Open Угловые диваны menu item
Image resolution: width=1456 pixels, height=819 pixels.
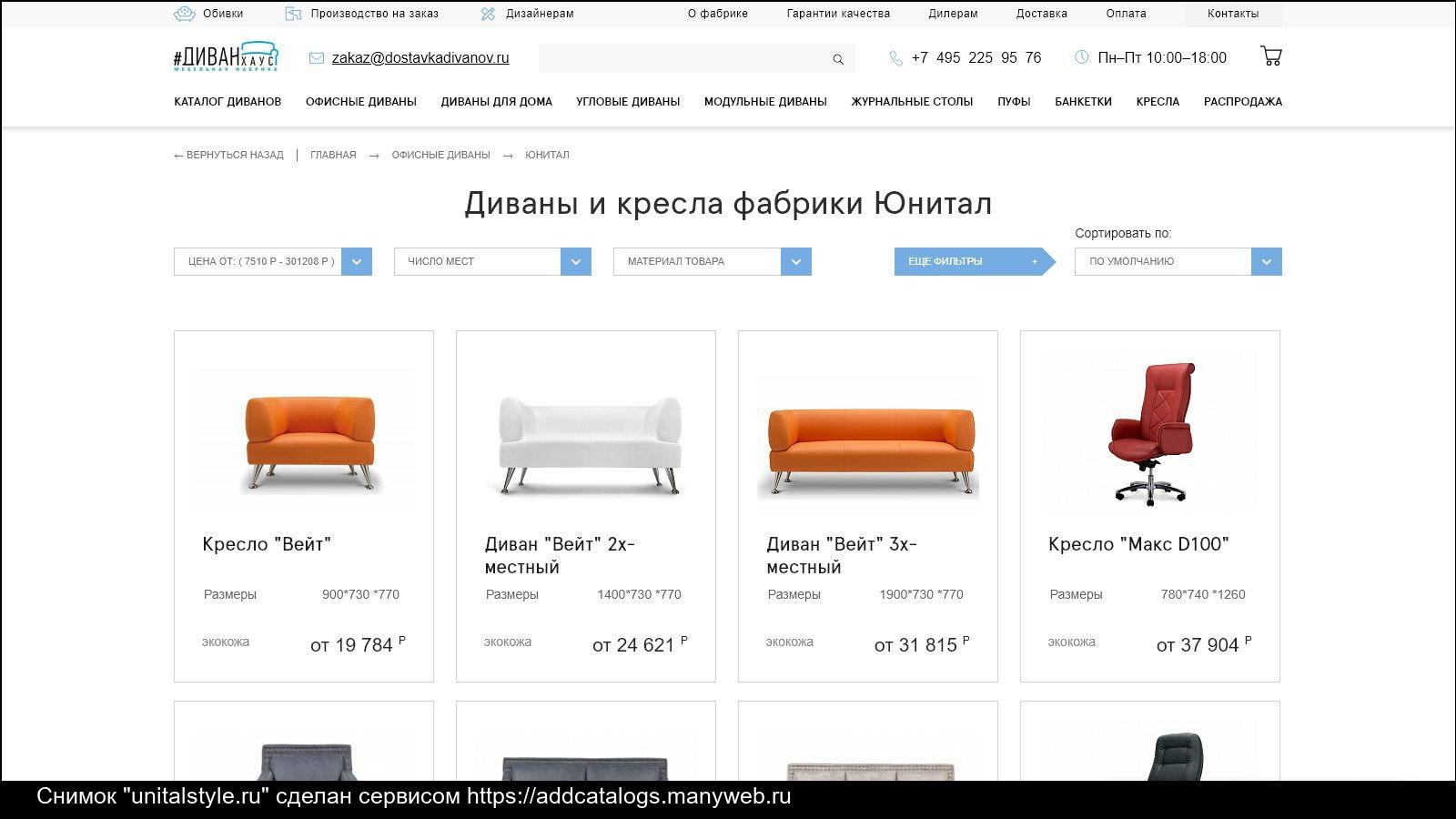click(628, 102)
